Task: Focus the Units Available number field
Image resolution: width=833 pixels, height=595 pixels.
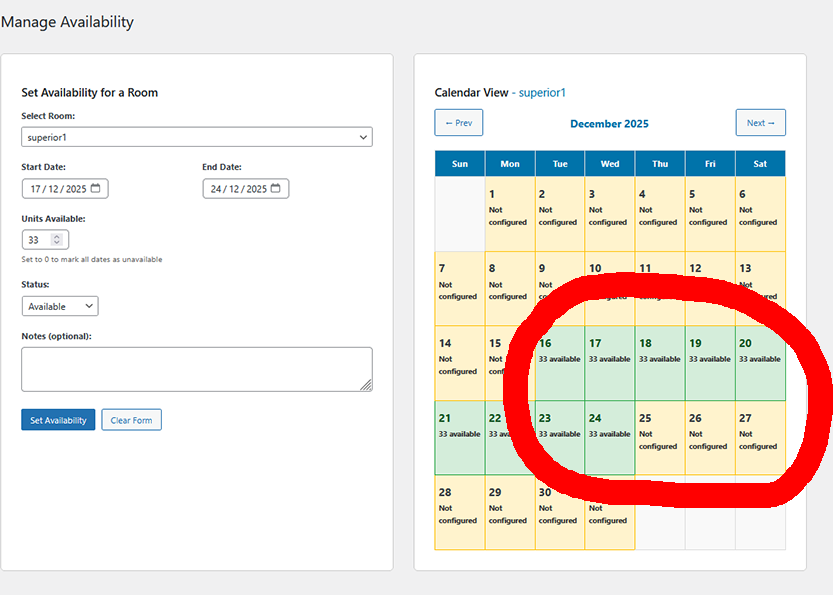Action: pyautogui.click(x=45, y=240)
